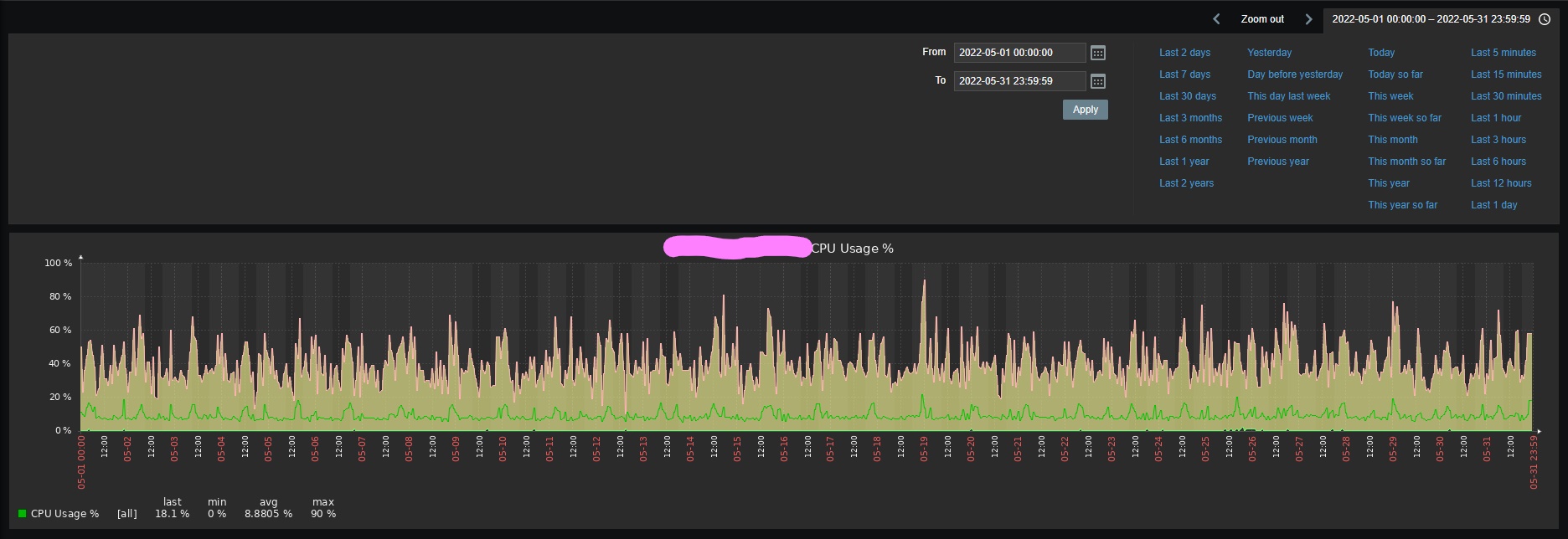Select Last 30 days range
1568x539 pixels.
[1188, 96]
